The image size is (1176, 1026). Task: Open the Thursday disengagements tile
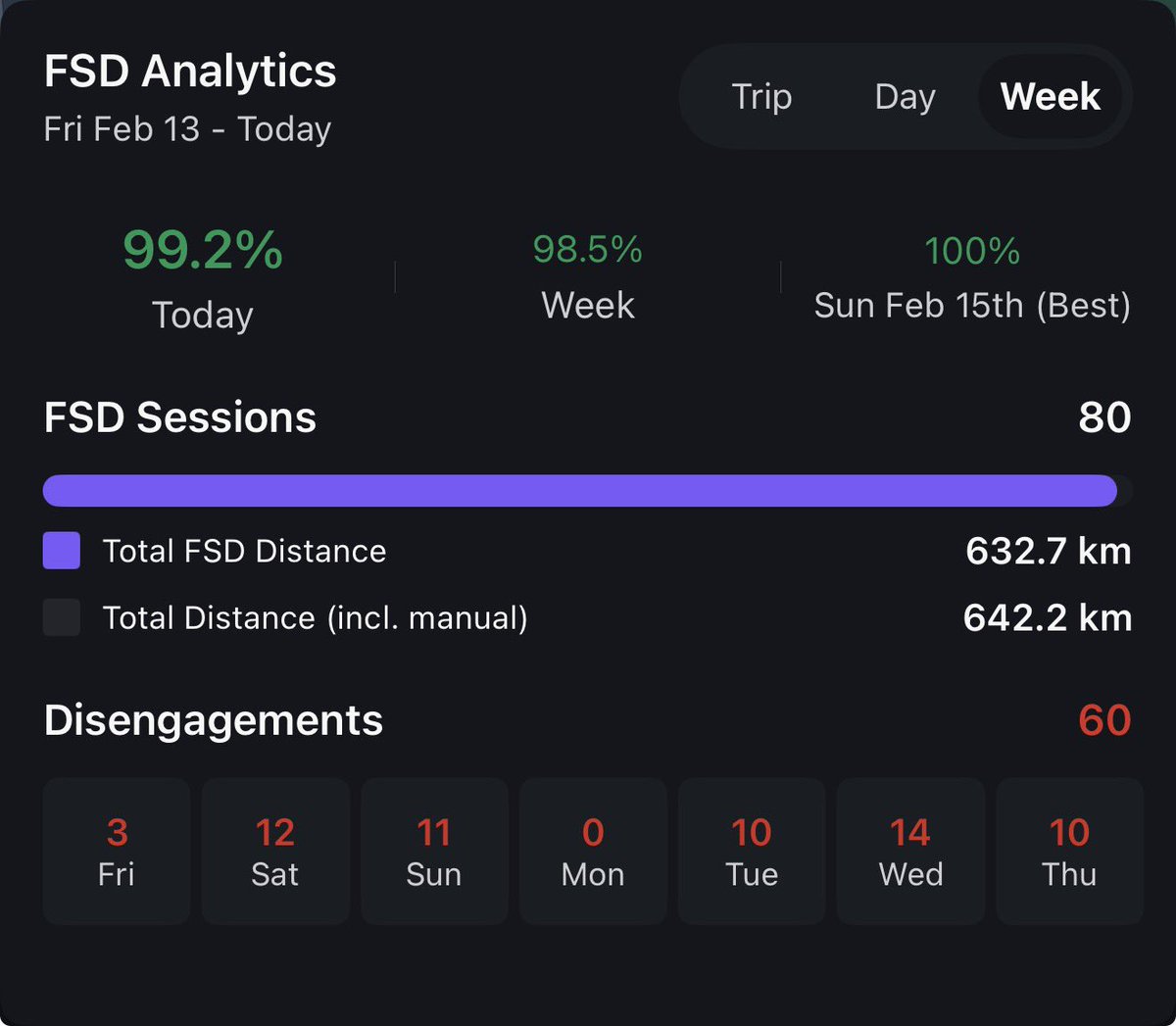[1069, 851]
